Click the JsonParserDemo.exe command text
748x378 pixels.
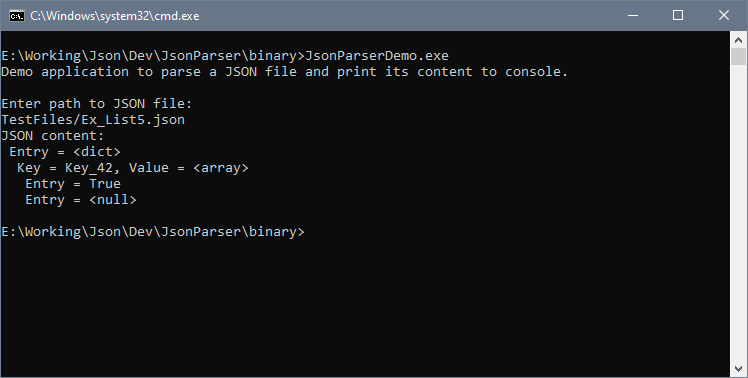pos(376,56)
